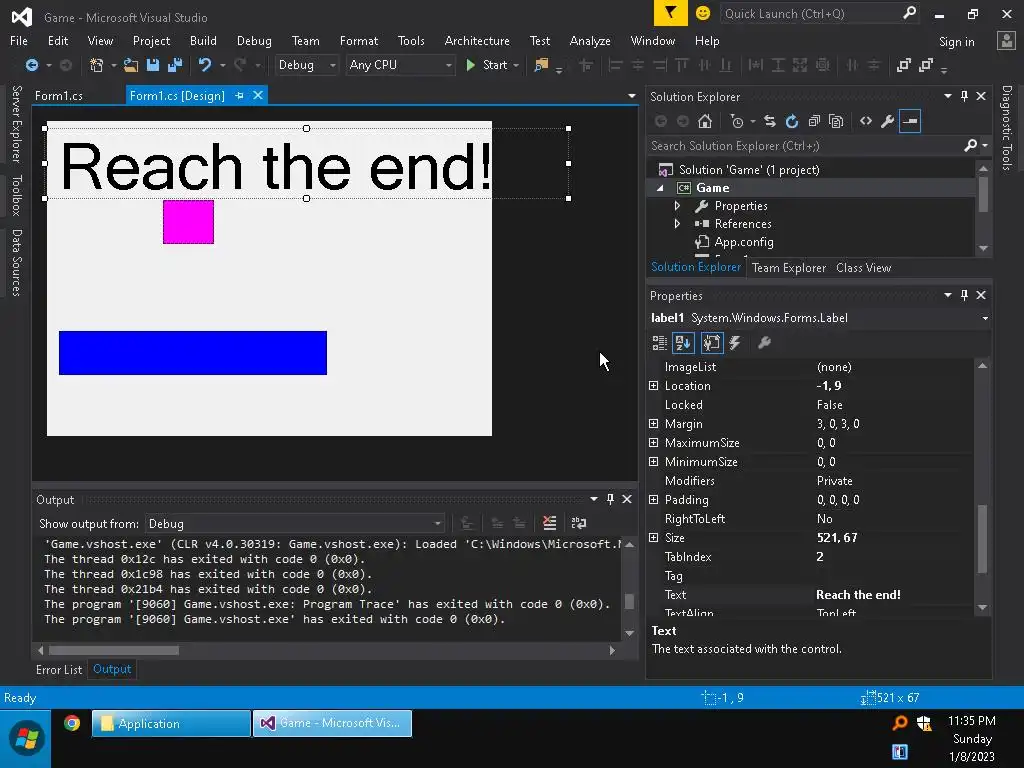The height and width of the screenshot is (768, 1024).
Task: Click the feedback smiley icon
Action: pos(703,13)
